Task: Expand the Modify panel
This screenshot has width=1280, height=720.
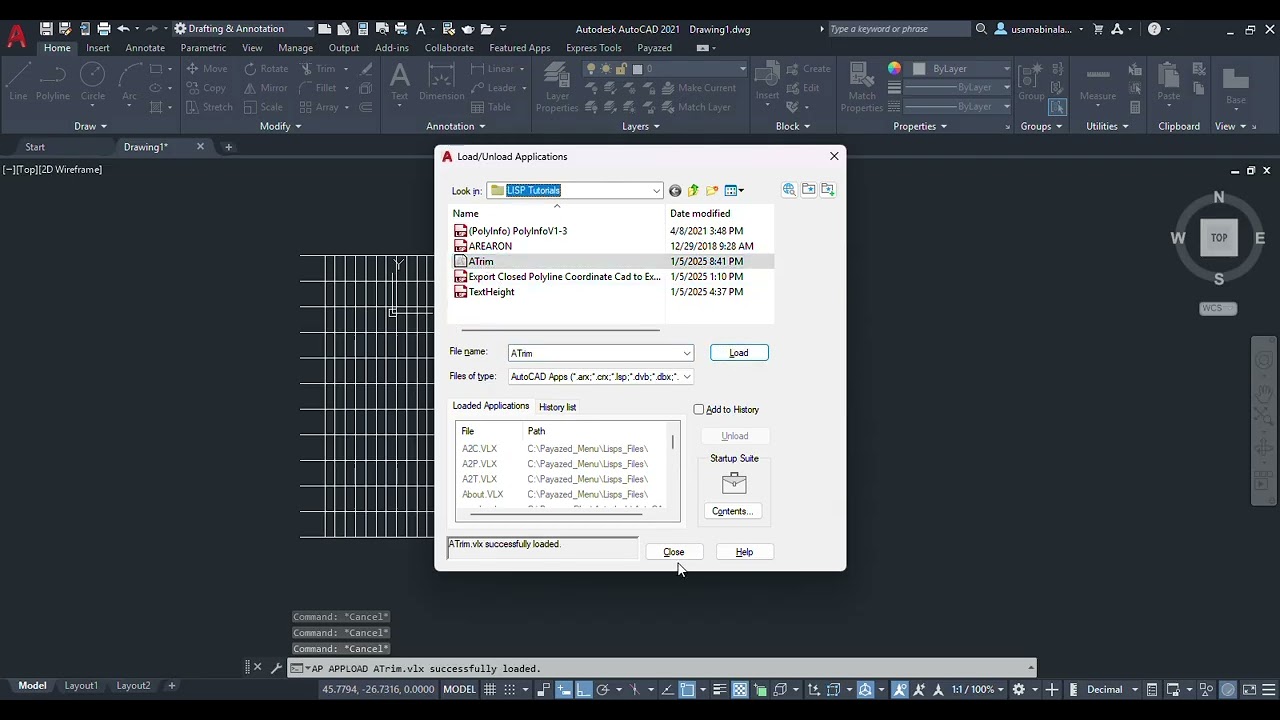Action: click(280, 126)
